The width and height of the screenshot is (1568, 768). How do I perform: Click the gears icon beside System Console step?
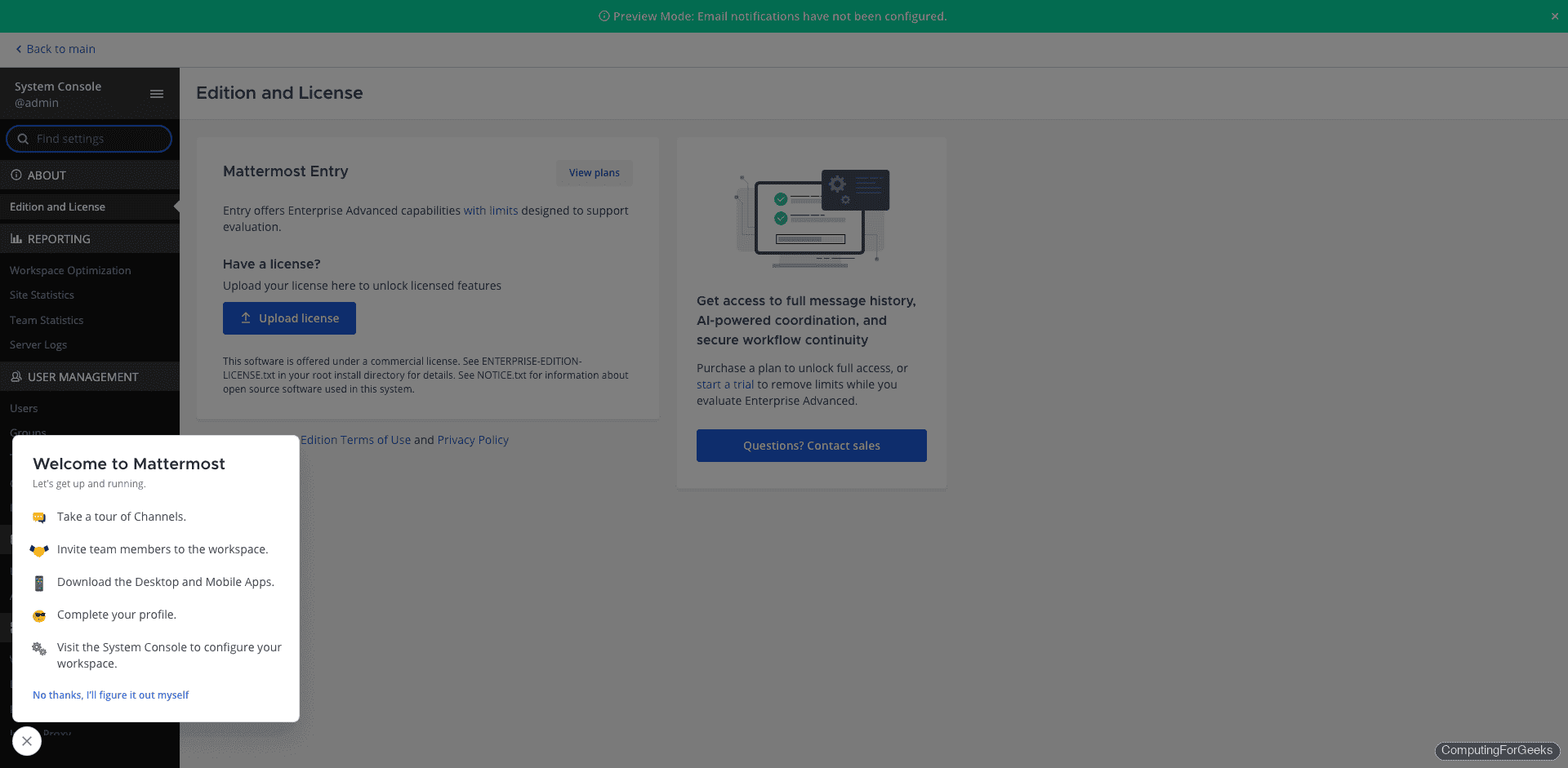(38, 649)
